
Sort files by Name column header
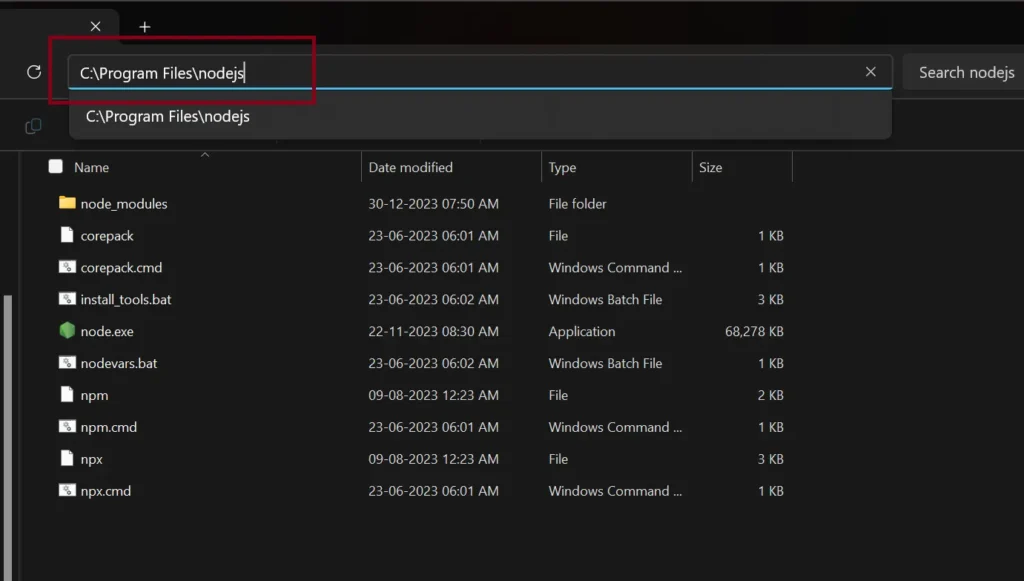click(x=91, y=167)
